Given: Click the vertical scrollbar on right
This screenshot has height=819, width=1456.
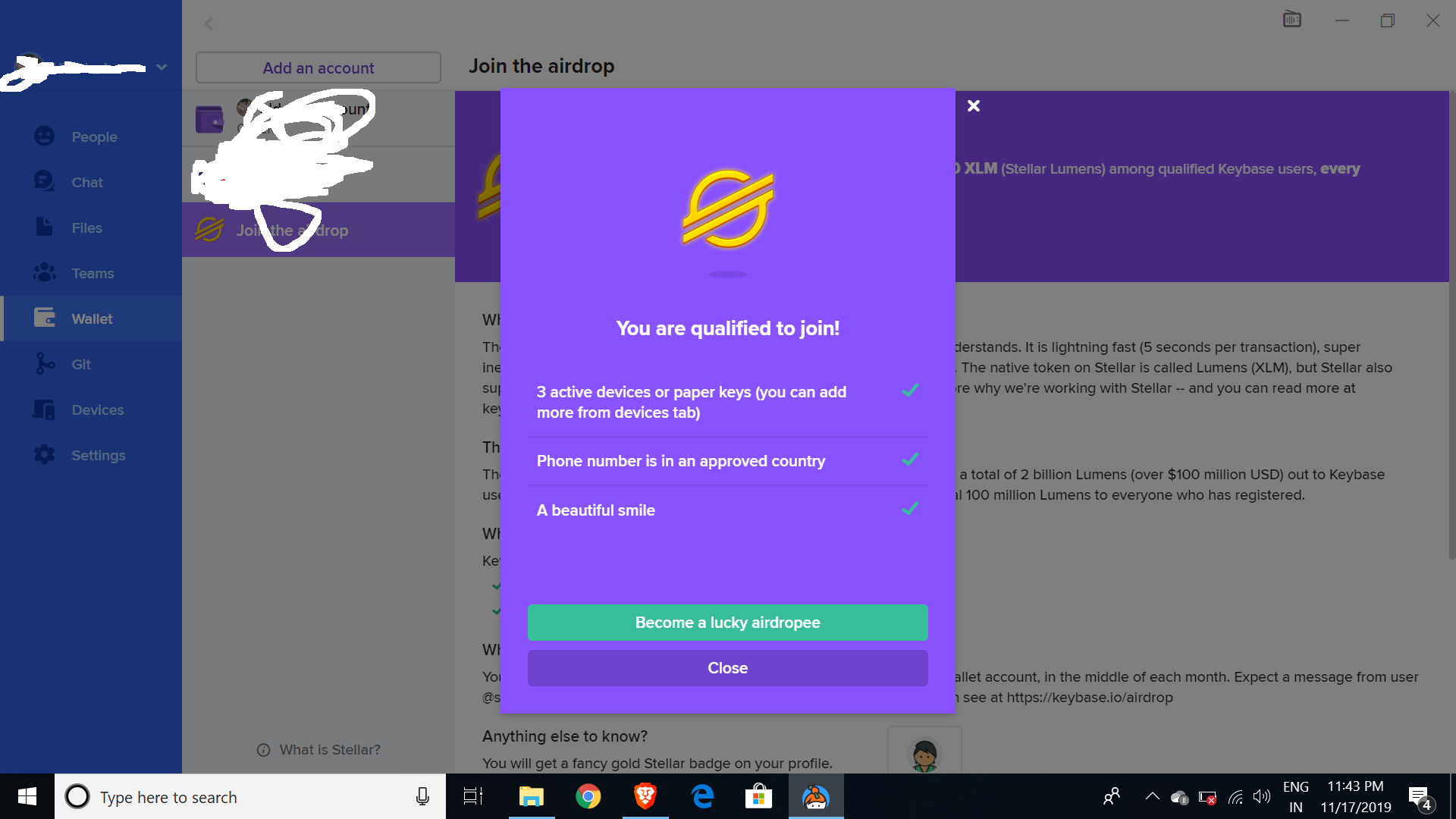Looking at the screenshot, I should click(1451, 326).
